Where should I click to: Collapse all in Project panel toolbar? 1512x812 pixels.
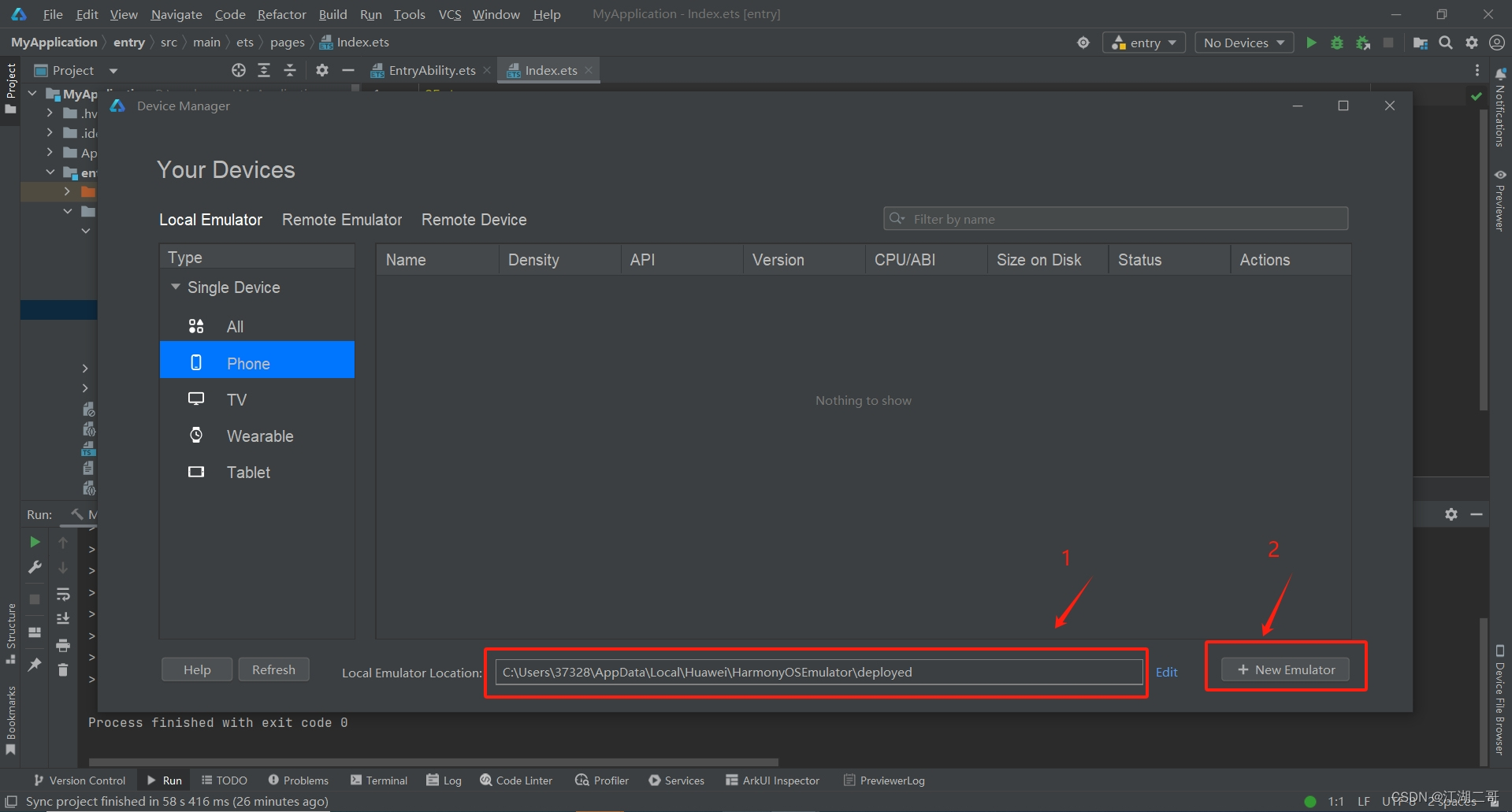(x=290, y=70)
